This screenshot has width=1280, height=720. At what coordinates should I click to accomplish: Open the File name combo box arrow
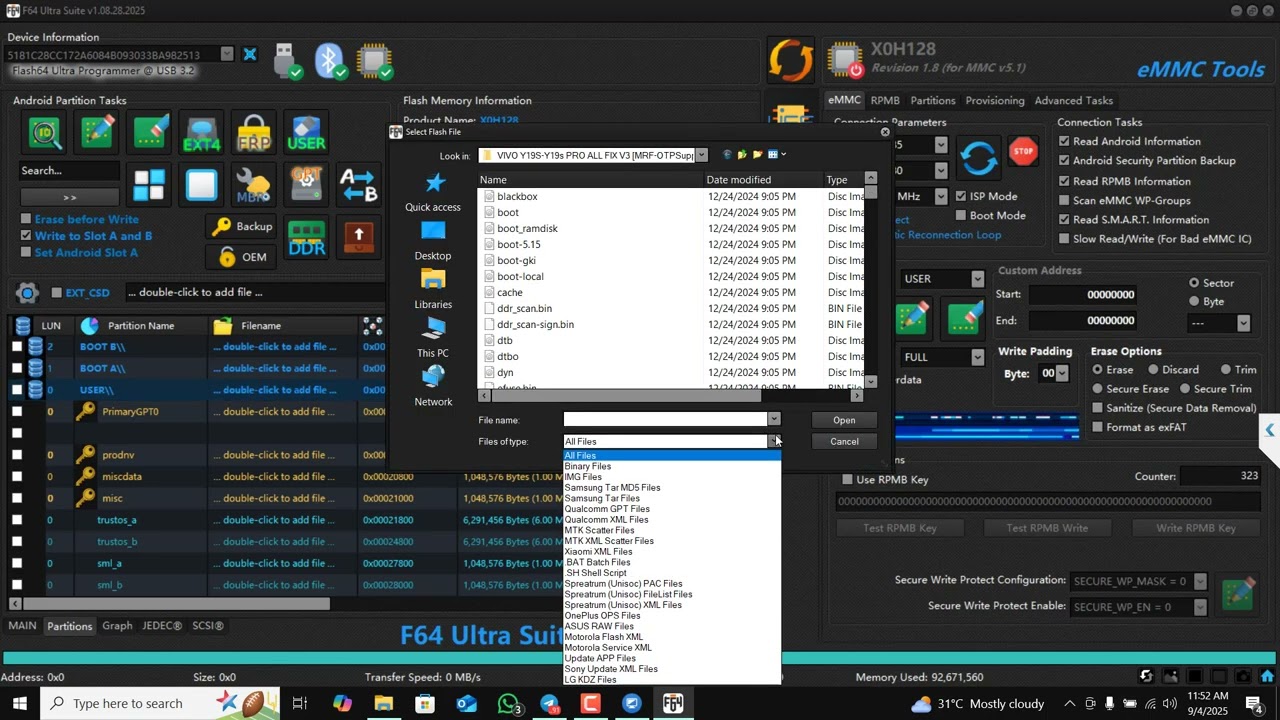[773, 419]
